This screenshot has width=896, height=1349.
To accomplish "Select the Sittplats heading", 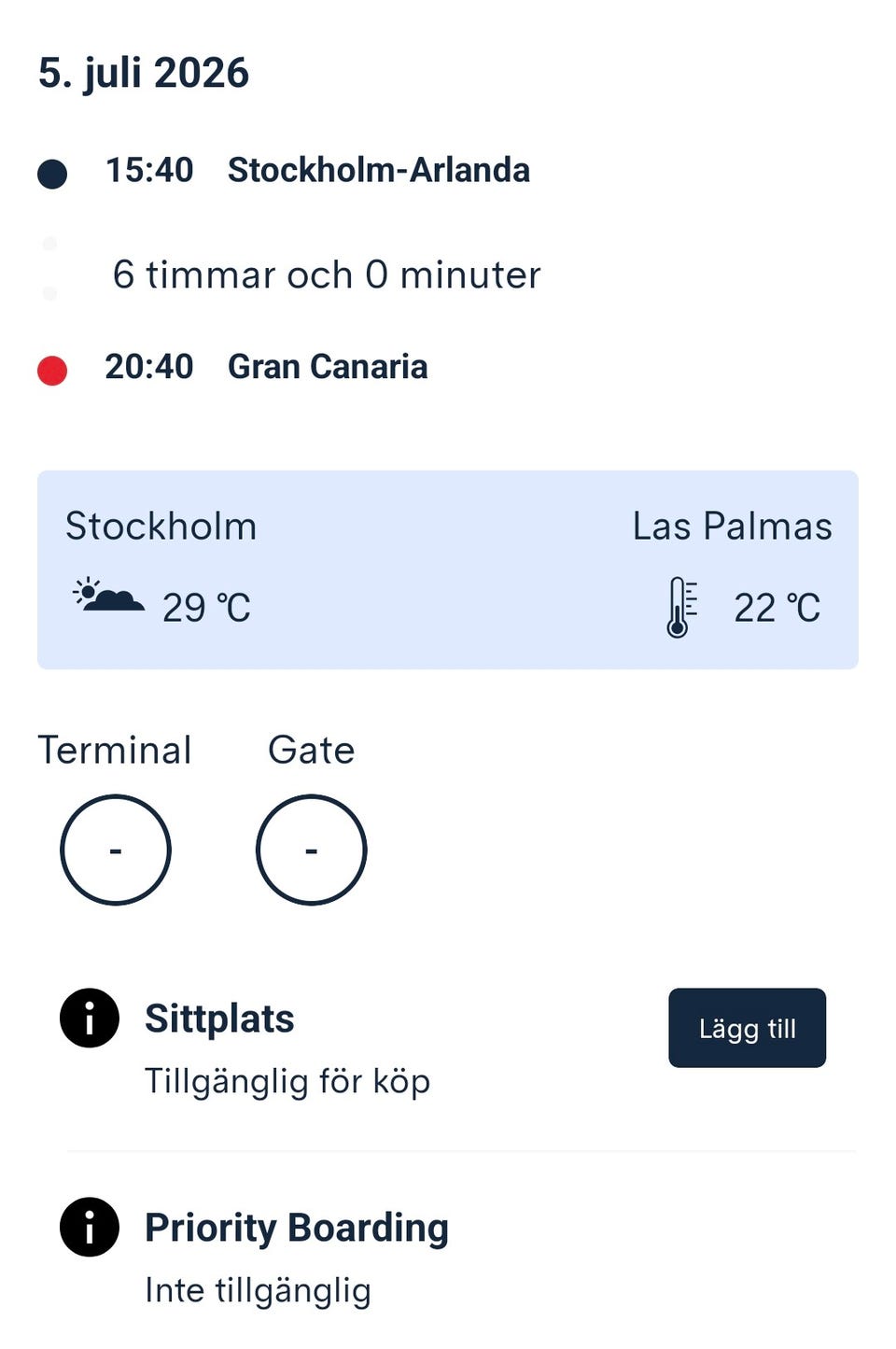I will point(219,1019).
